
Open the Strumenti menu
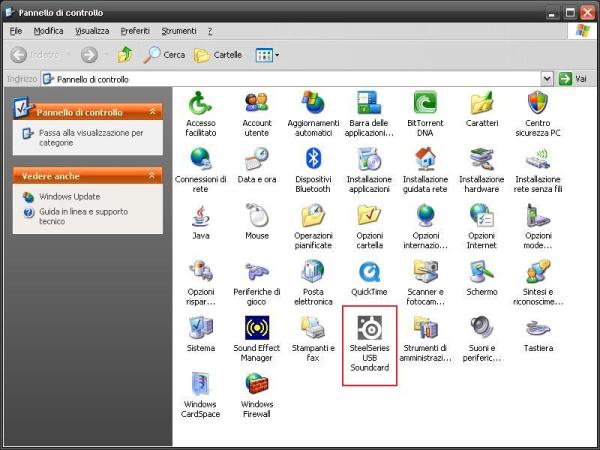(x=179, y=31)
